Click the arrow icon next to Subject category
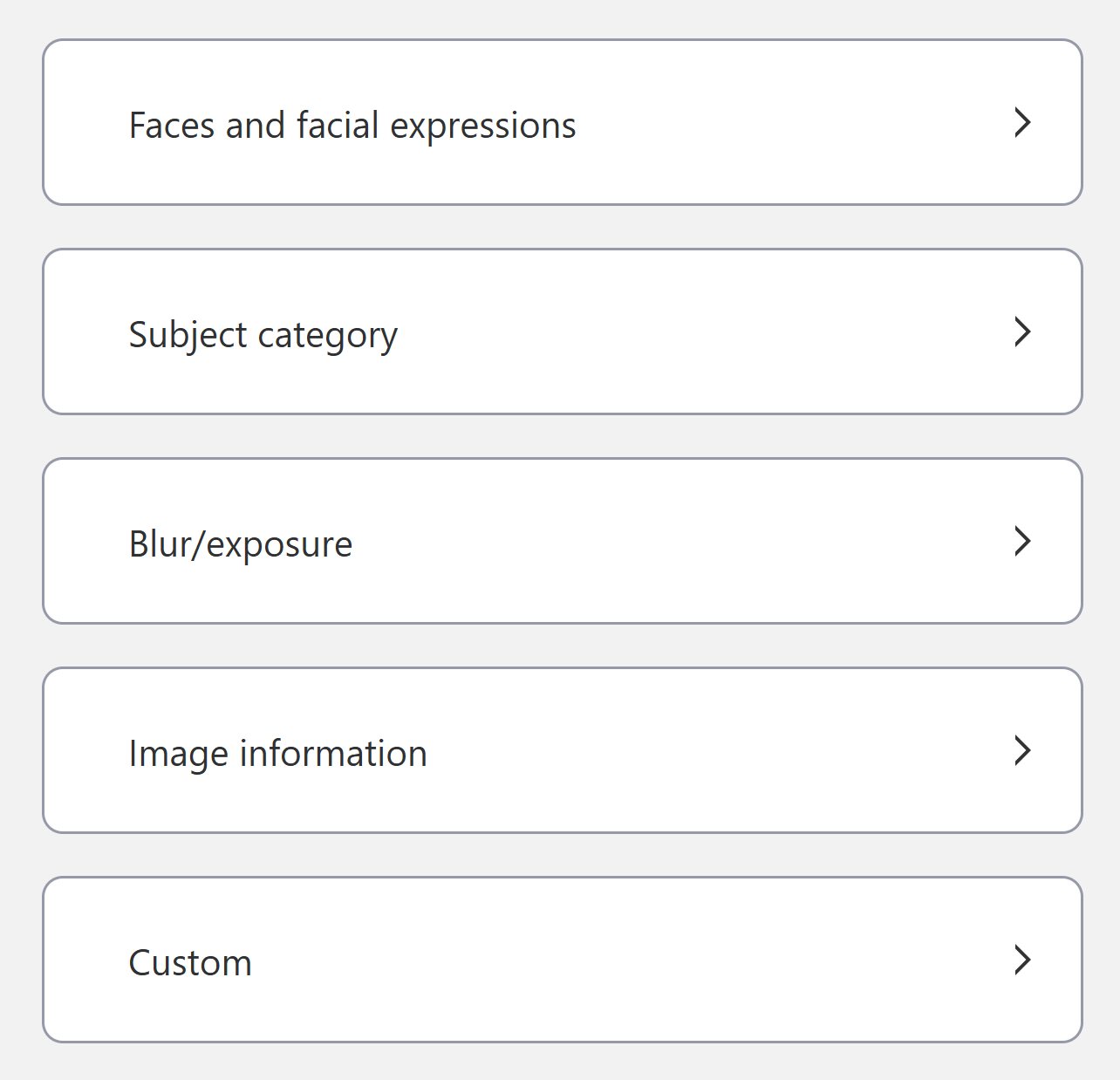Viewport: 1120px width, 1080px height. [1022, 332]
